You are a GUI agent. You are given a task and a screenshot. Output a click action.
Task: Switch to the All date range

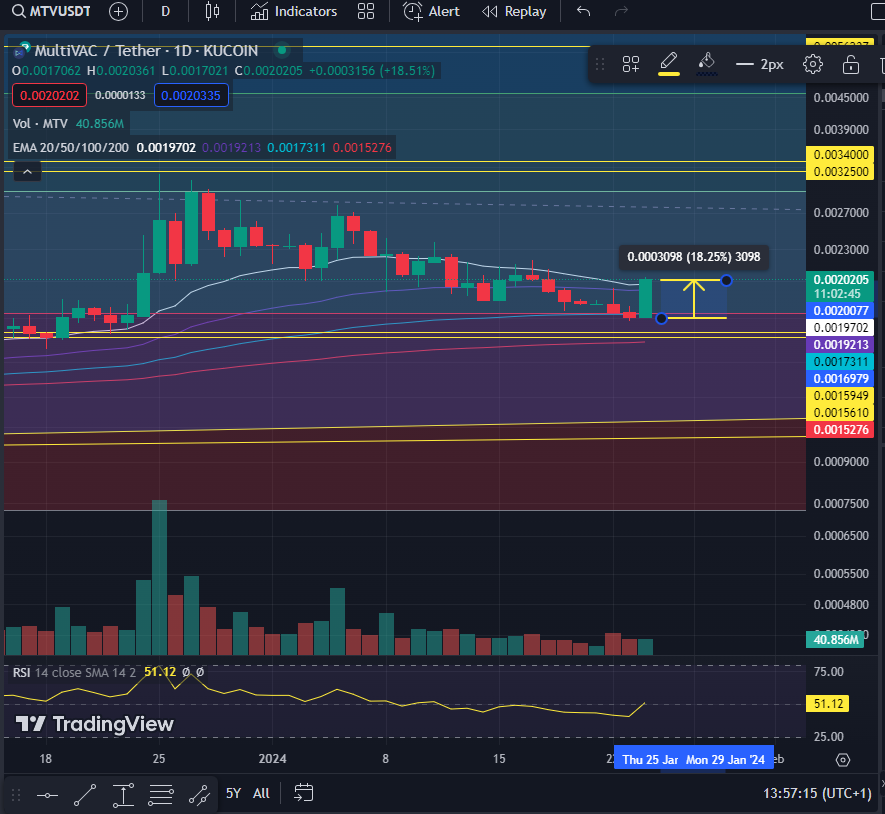pyautogui.click(x=261, y=794)
